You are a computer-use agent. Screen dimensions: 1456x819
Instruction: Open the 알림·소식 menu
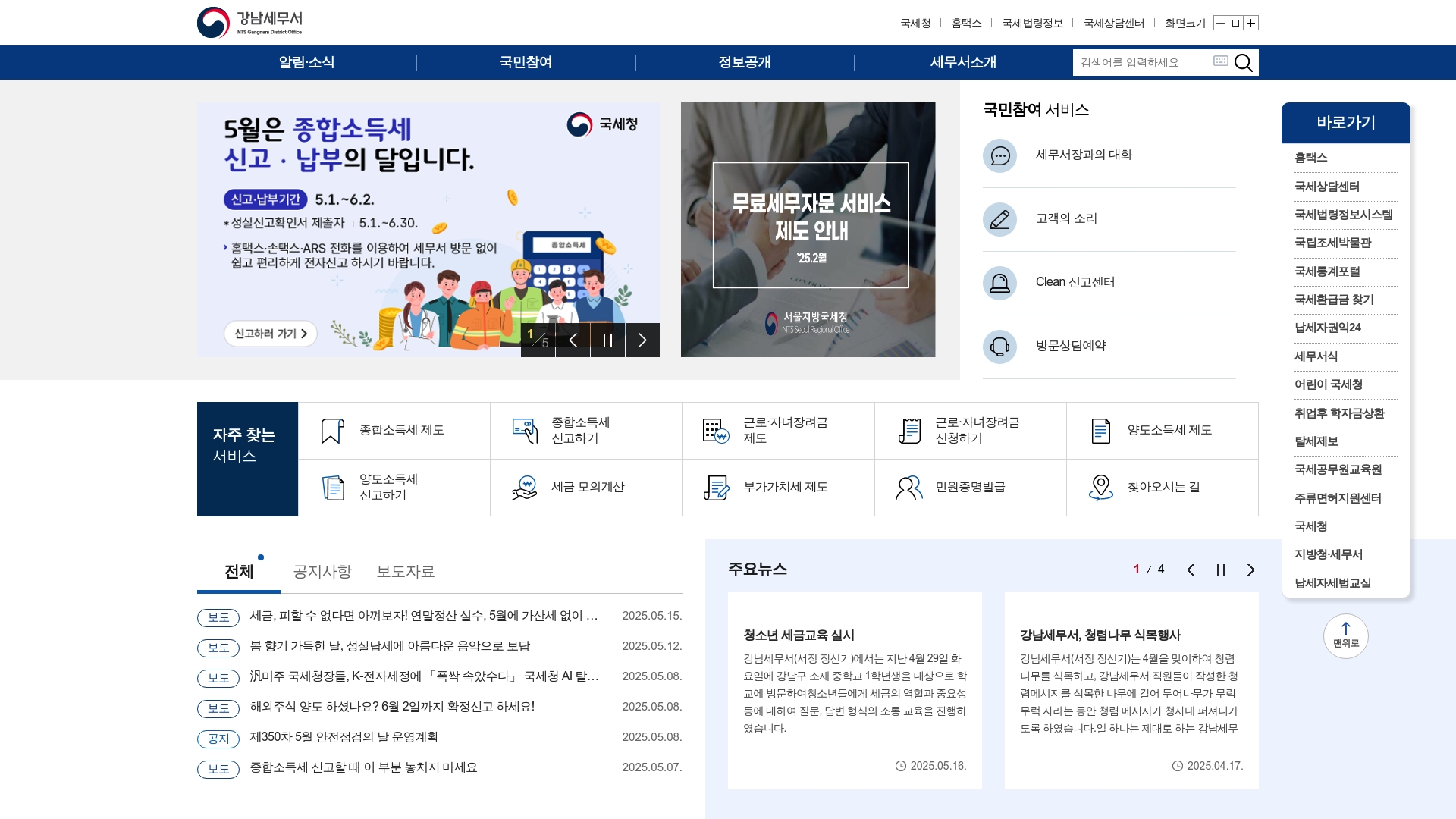click(x=306, y=62)
